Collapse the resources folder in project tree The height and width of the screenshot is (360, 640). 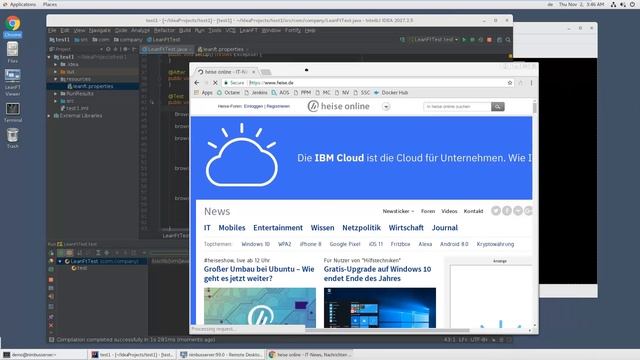pyautogui.click(x=56, y=79)
